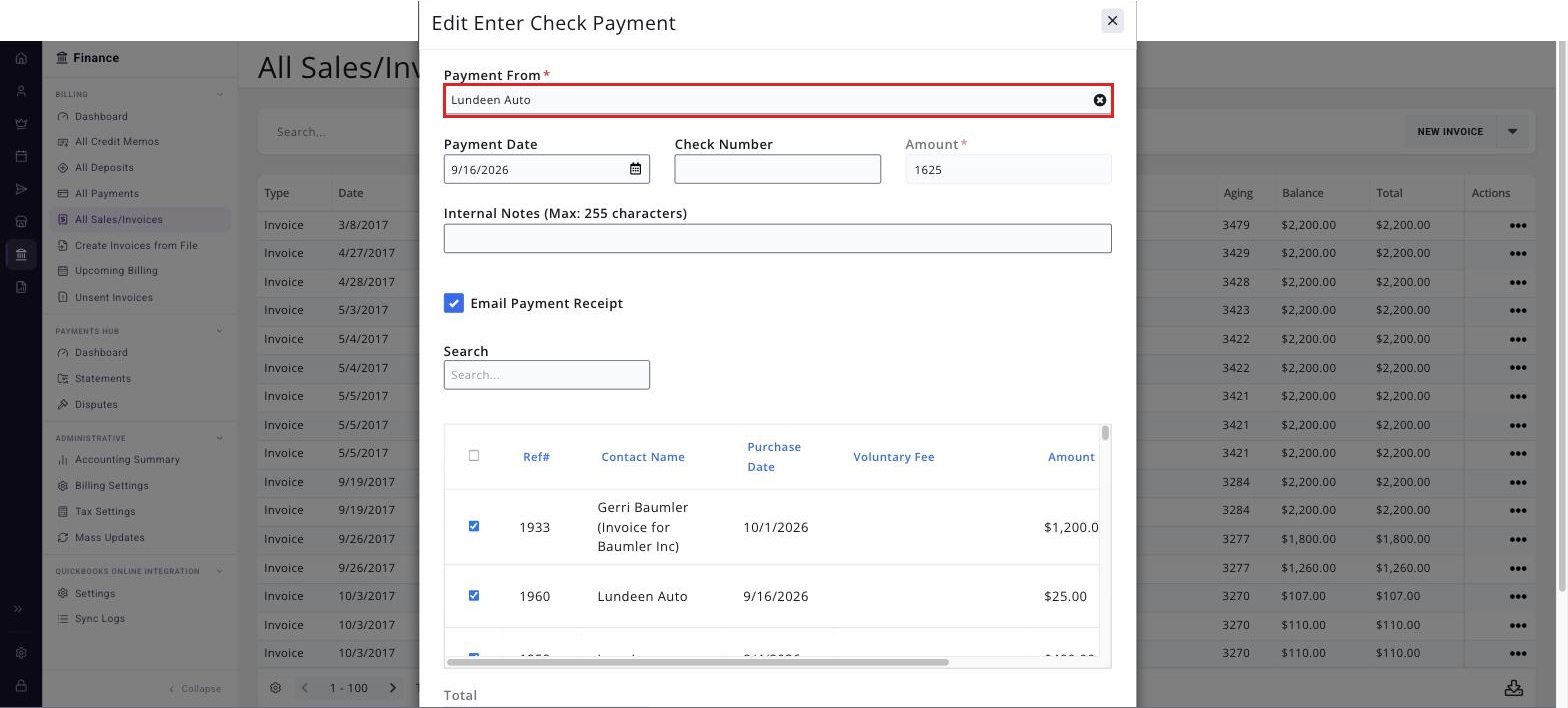
Task: Open table settings gear beside pagination
Action: (276, 688)
